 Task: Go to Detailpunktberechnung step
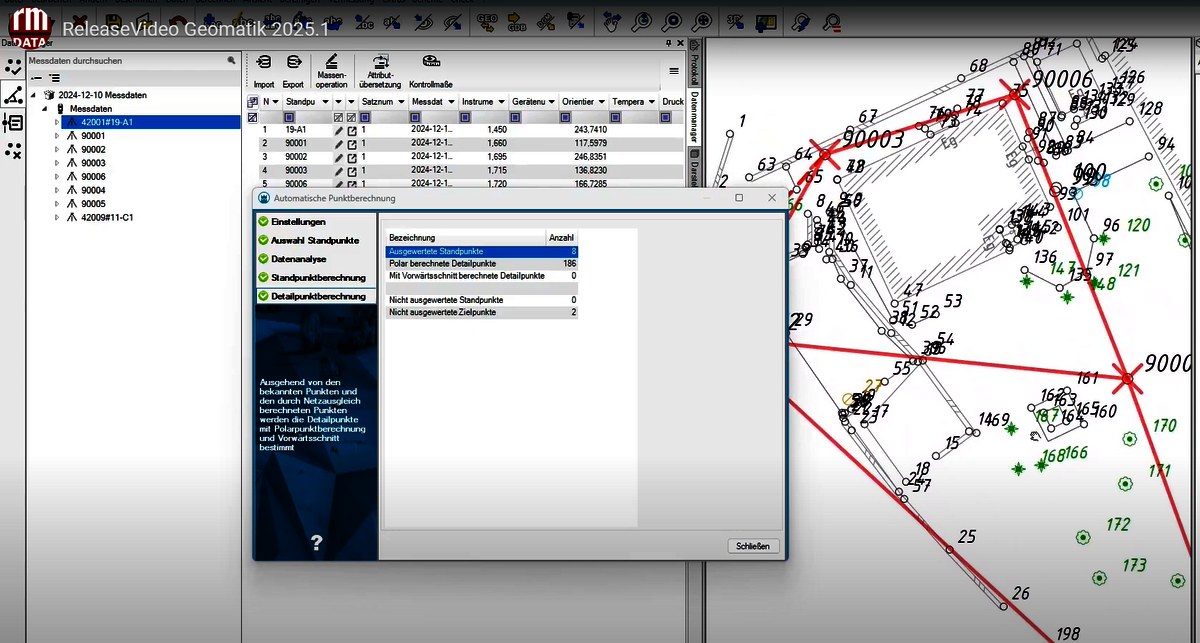point(315,296)
